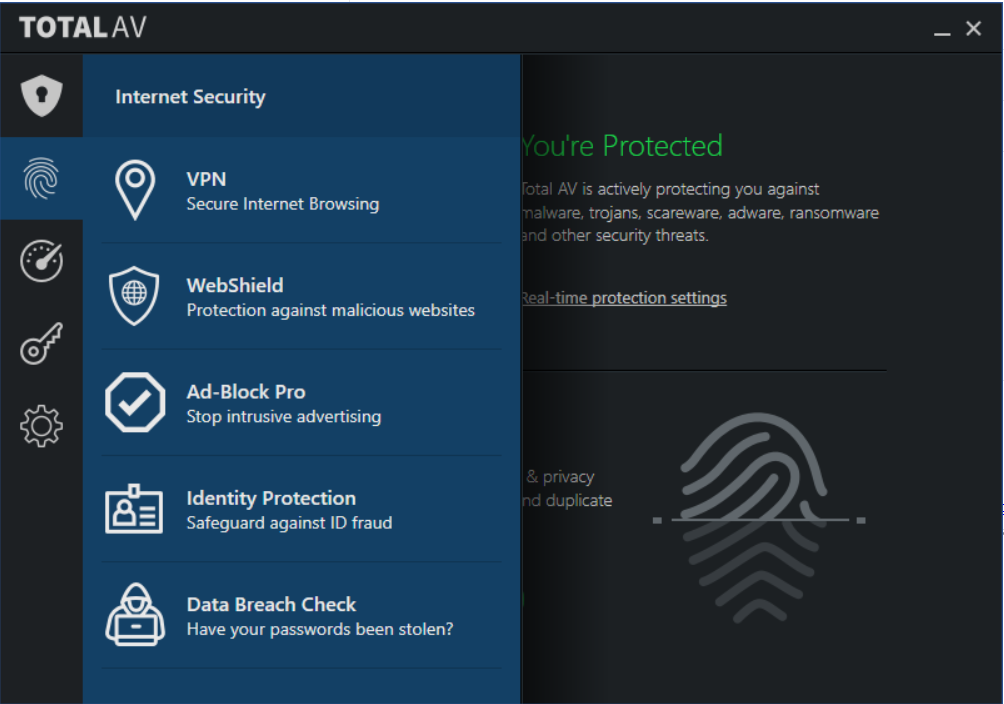Click 'Safeguard against ID fraud' text

(x=289, y=523)
